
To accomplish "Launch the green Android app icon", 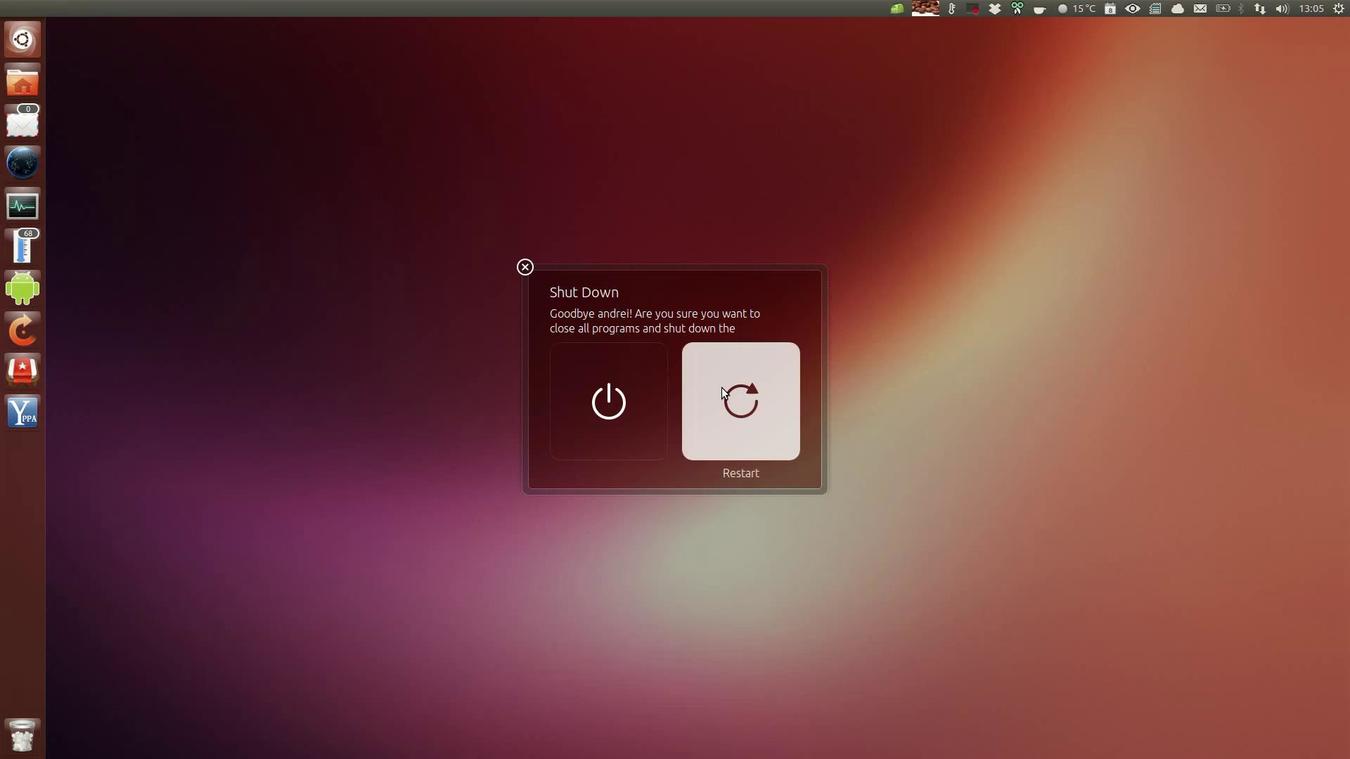I will coord(22,289).
